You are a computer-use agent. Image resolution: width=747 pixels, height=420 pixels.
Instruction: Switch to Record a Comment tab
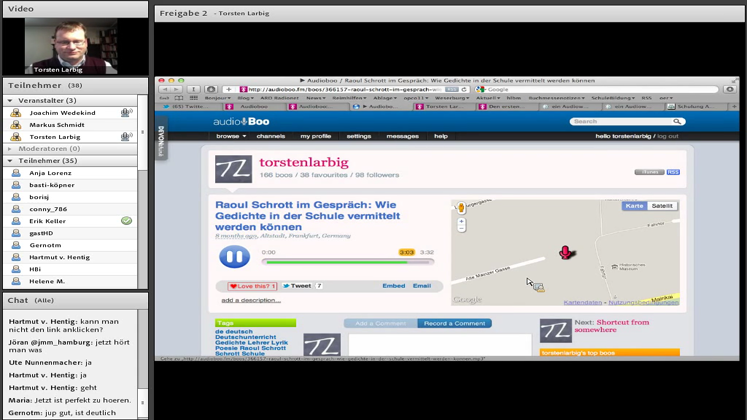point(454,323)
